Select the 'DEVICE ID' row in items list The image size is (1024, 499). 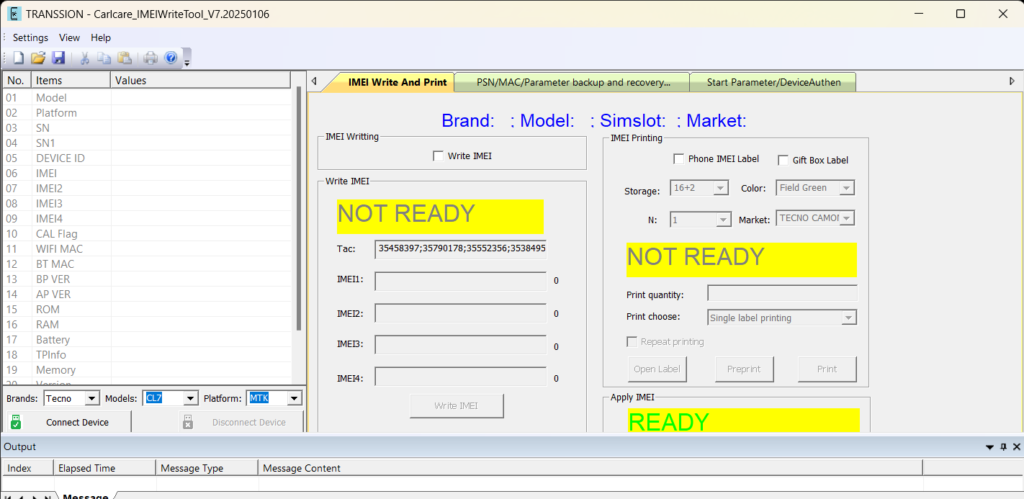(148, 158)
